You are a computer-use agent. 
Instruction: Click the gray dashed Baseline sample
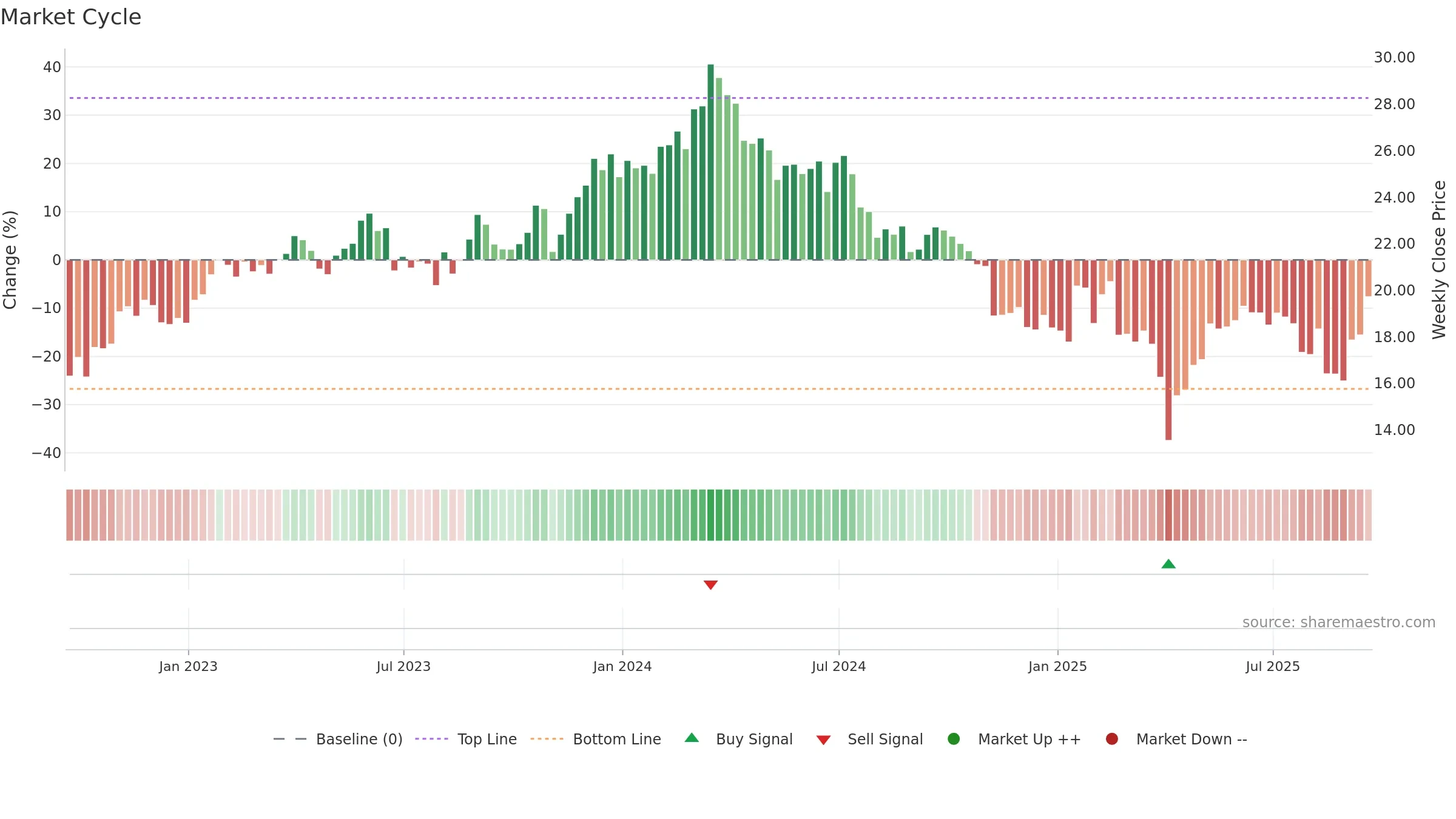(x=290, y=739)
